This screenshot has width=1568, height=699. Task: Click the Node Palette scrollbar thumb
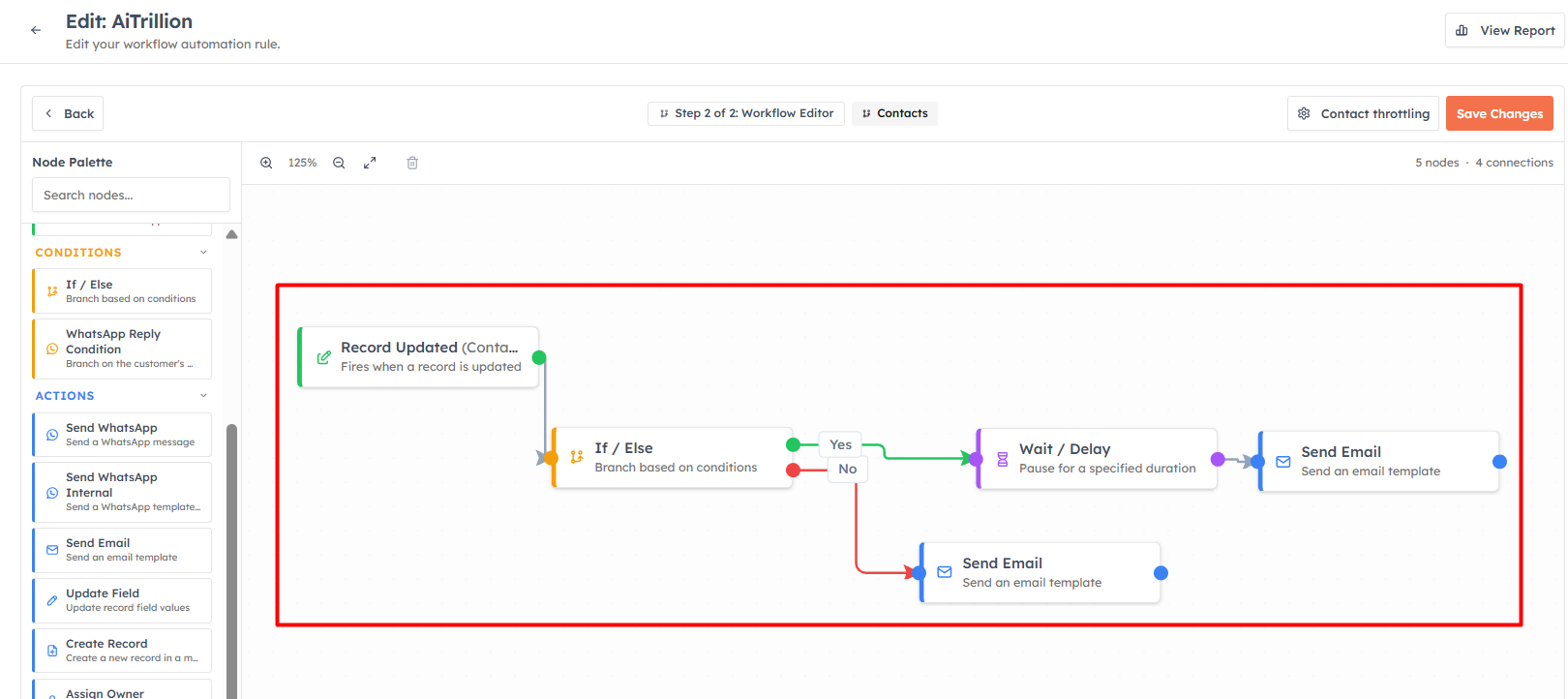click(x=231, y=561)
